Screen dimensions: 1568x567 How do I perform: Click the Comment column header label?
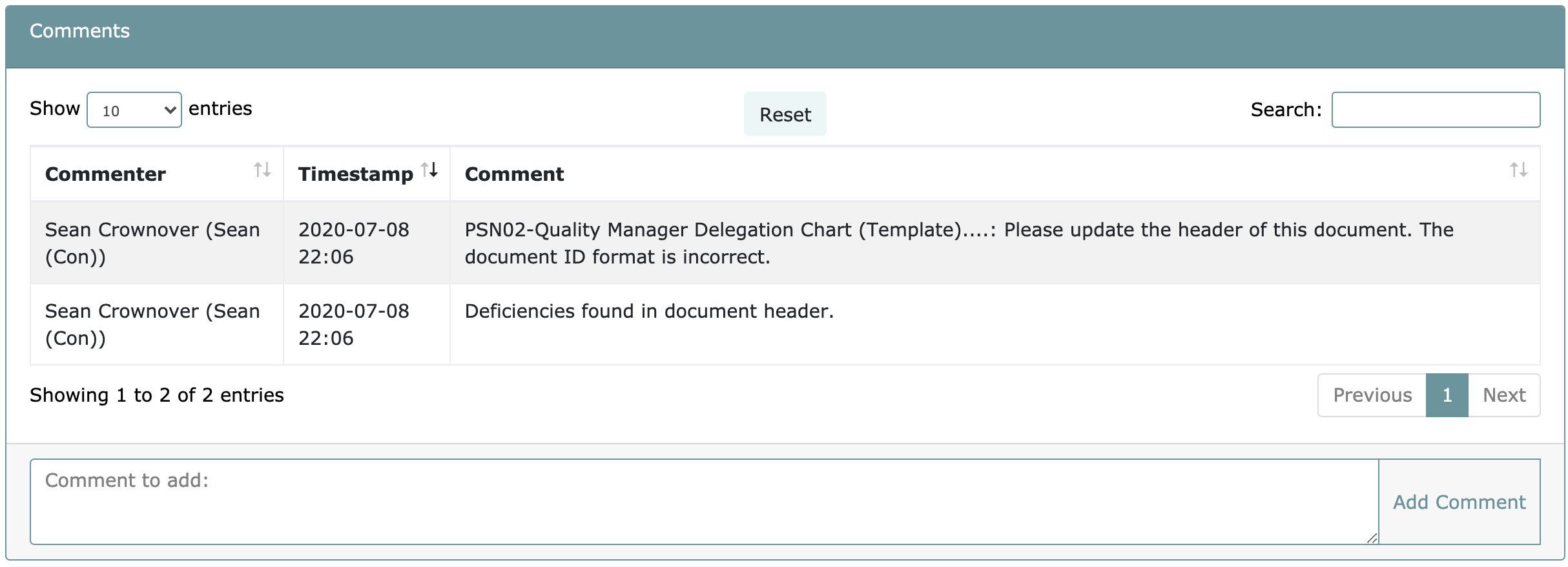point(514,174)
